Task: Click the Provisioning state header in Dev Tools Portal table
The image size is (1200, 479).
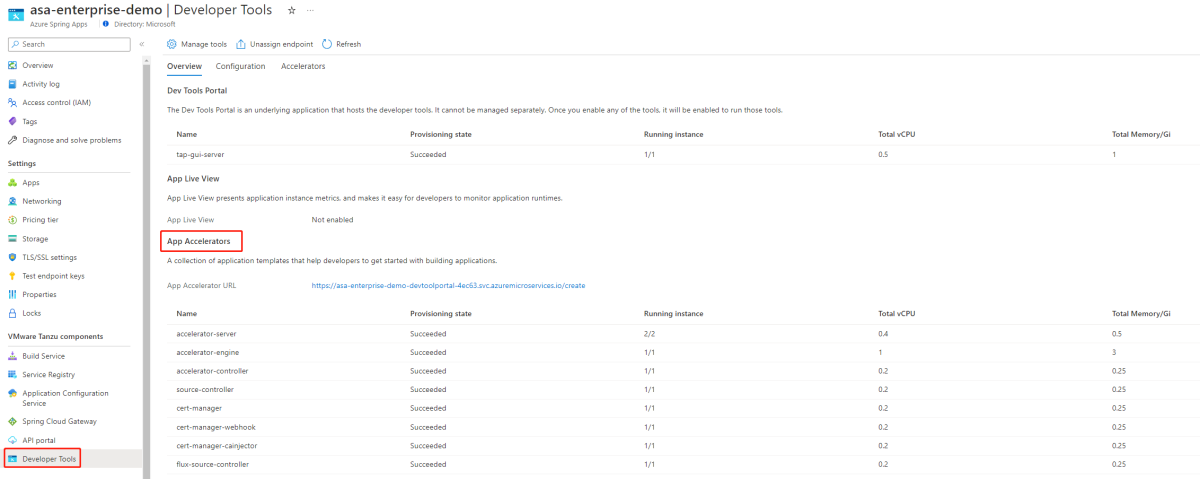Action: (440, 134)
